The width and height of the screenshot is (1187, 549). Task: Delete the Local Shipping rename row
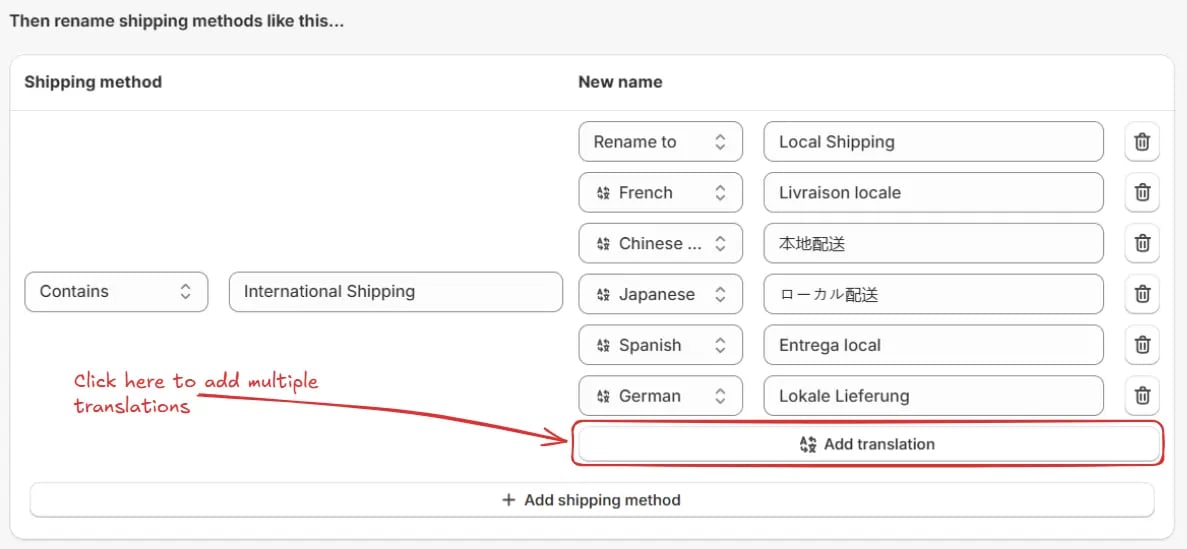coord(1142,142)
